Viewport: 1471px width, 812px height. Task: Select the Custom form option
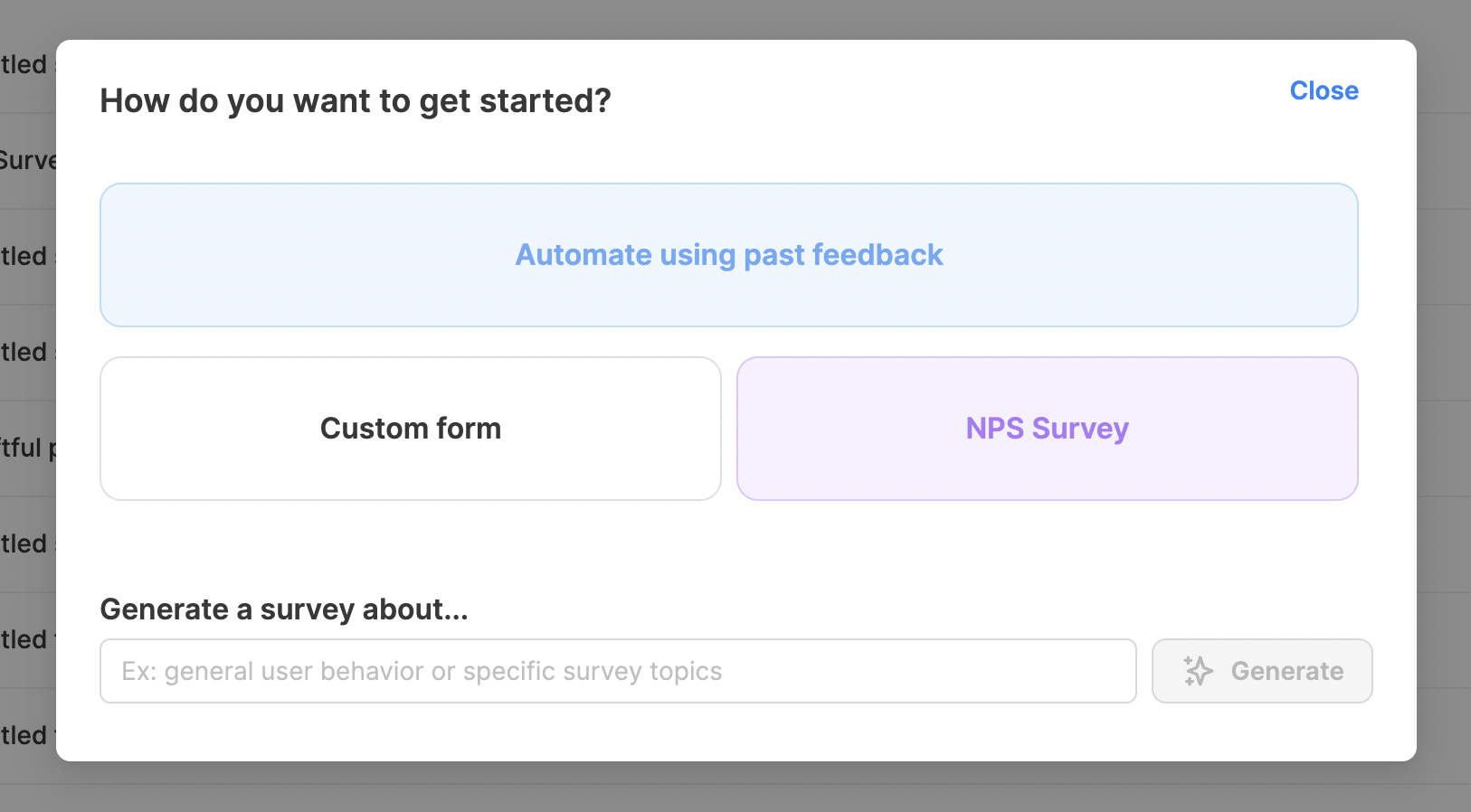[411, 429]
